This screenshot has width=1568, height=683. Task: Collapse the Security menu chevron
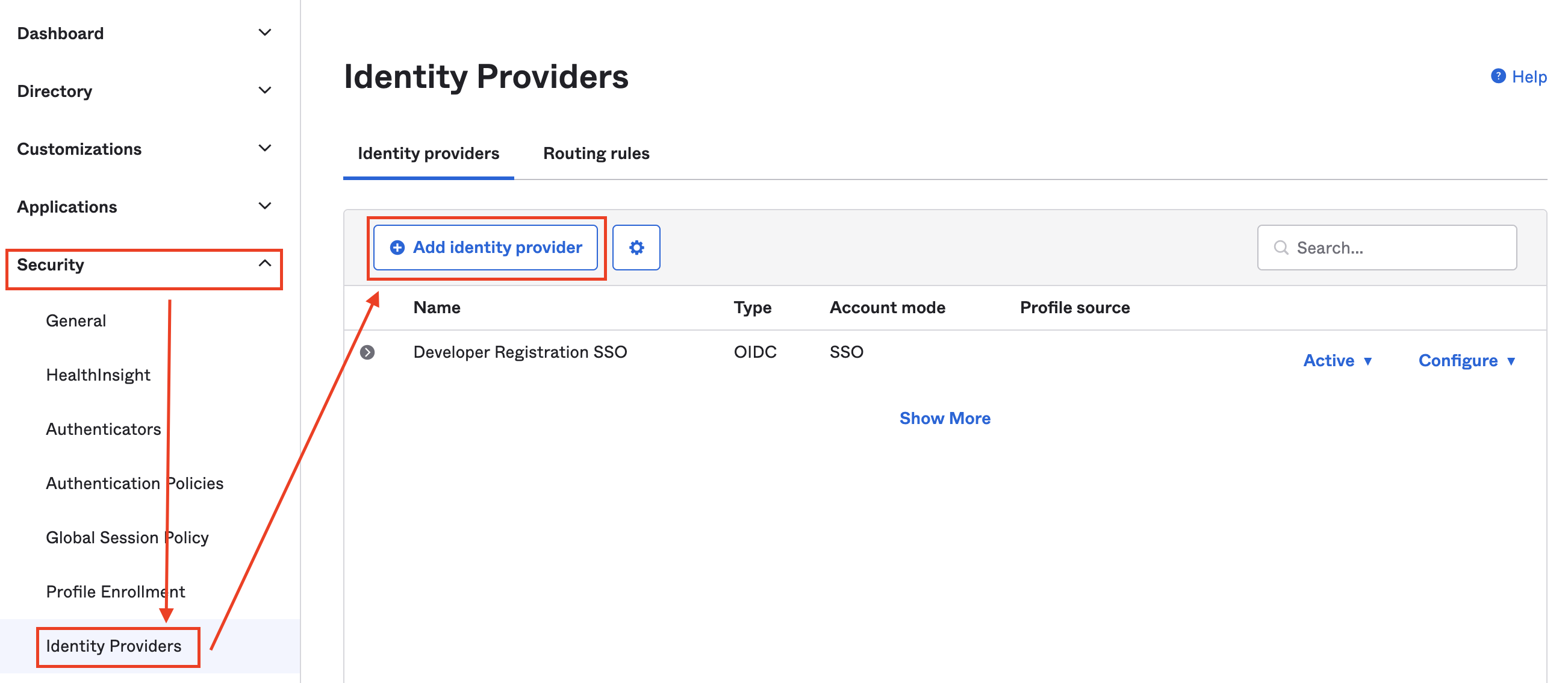[x=265, y=264]
